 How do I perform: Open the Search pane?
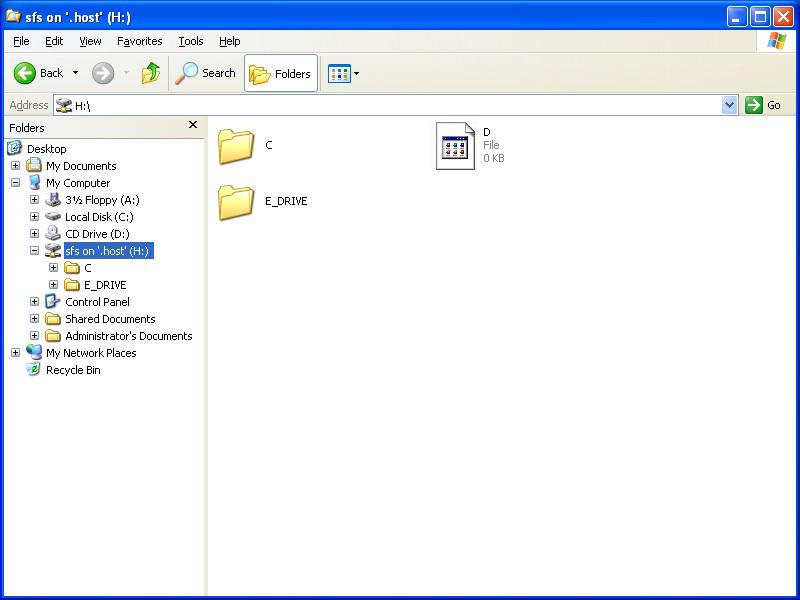(206, 73)
